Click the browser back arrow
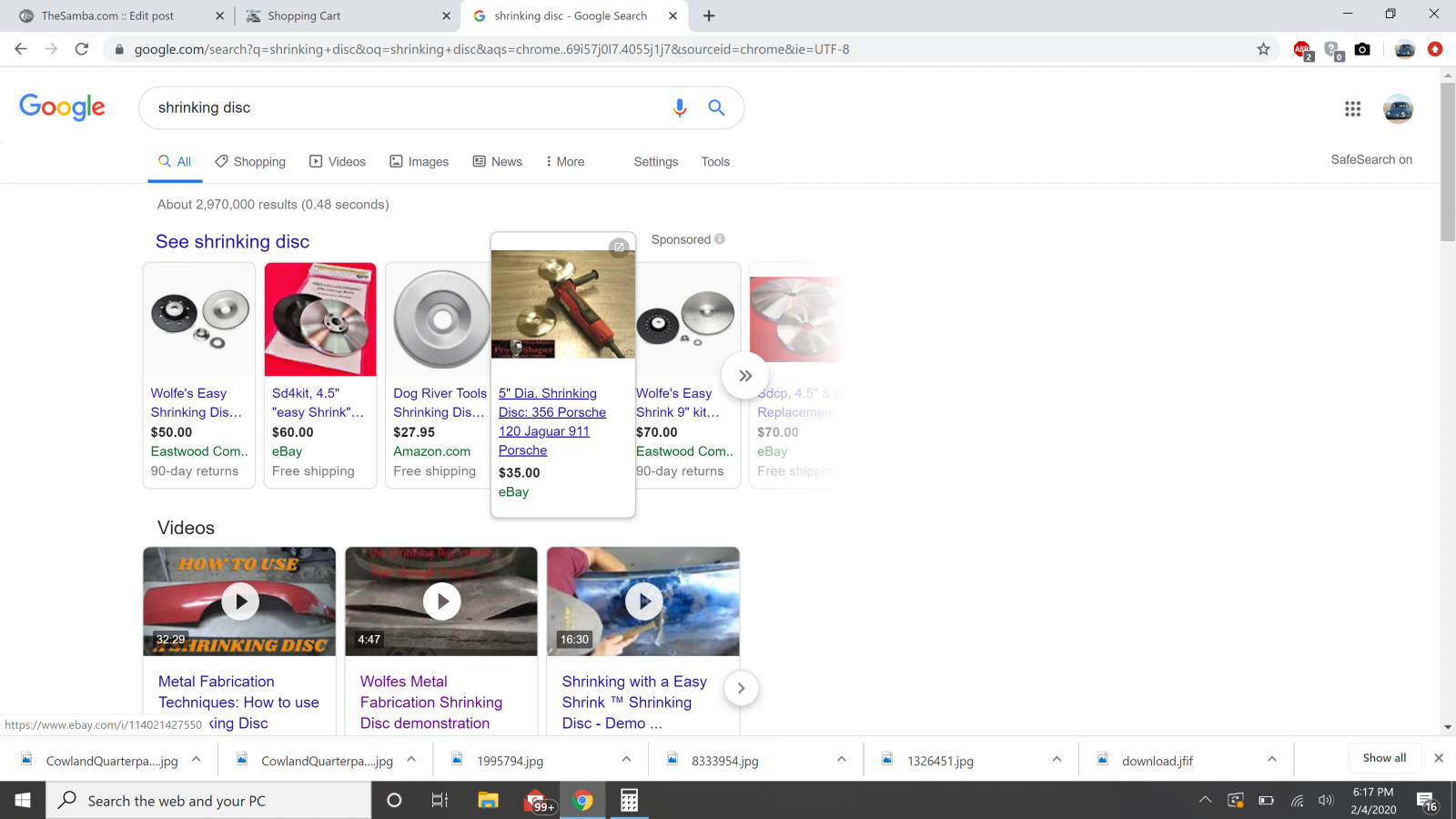 tap(21, 49)
